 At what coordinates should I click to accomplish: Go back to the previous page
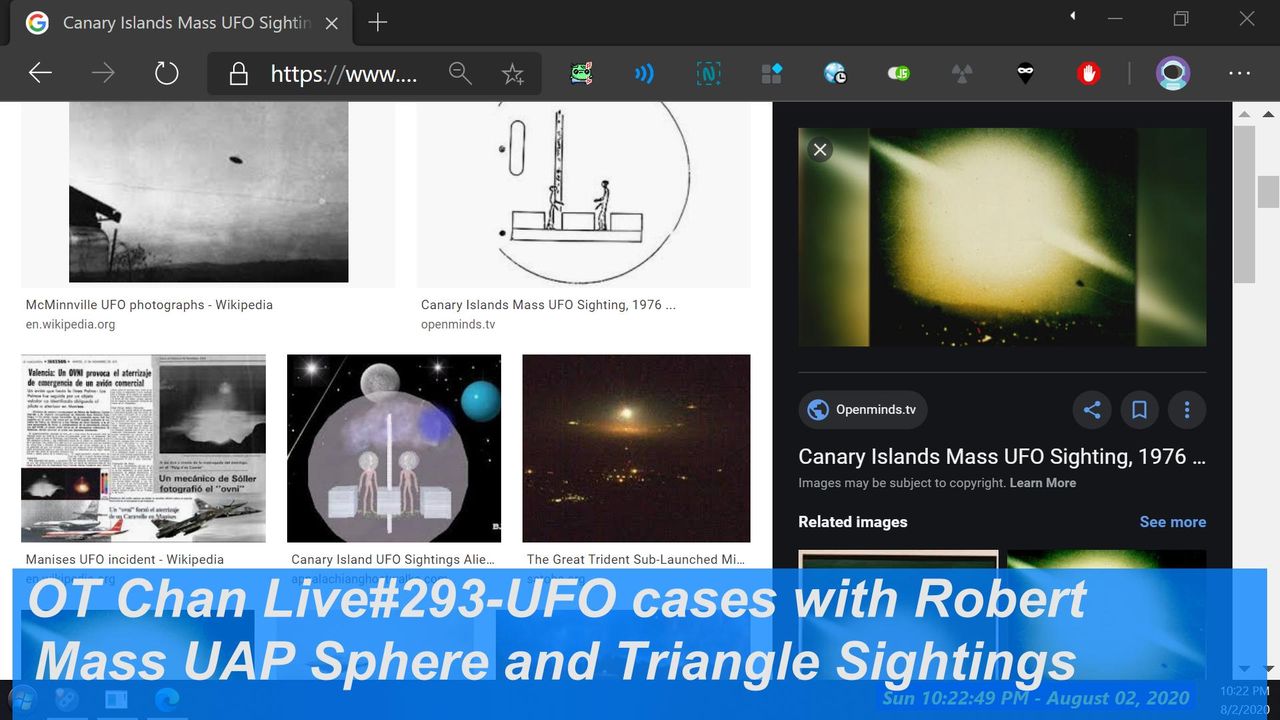(x=40, y=73)
